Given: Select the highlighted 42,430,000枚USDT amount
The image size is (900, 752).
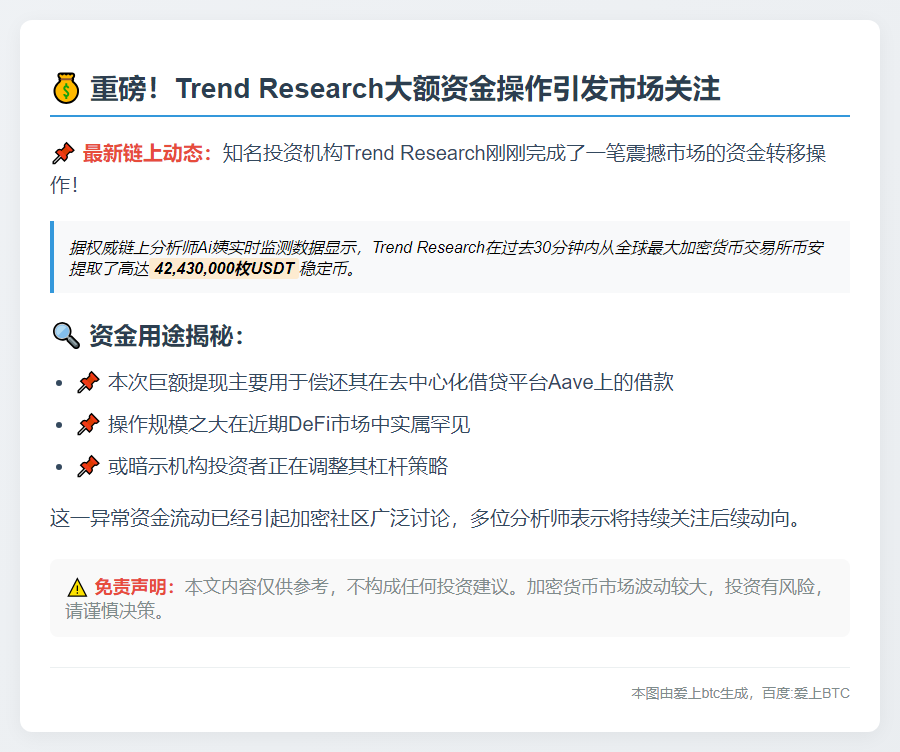Looking at the screenshot, I should point(225,269).
